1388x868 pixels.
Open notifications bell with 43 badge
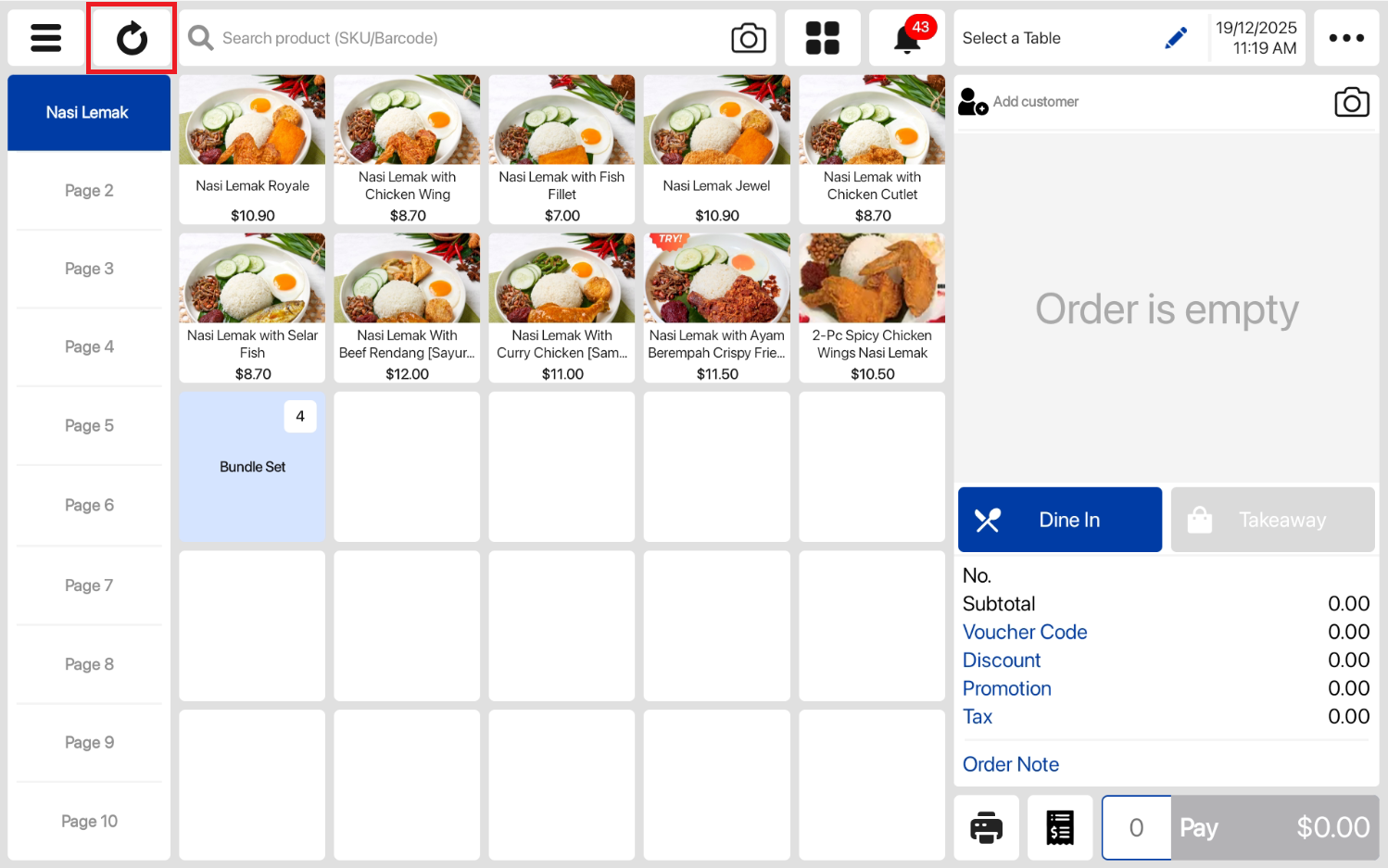[906, 39]
